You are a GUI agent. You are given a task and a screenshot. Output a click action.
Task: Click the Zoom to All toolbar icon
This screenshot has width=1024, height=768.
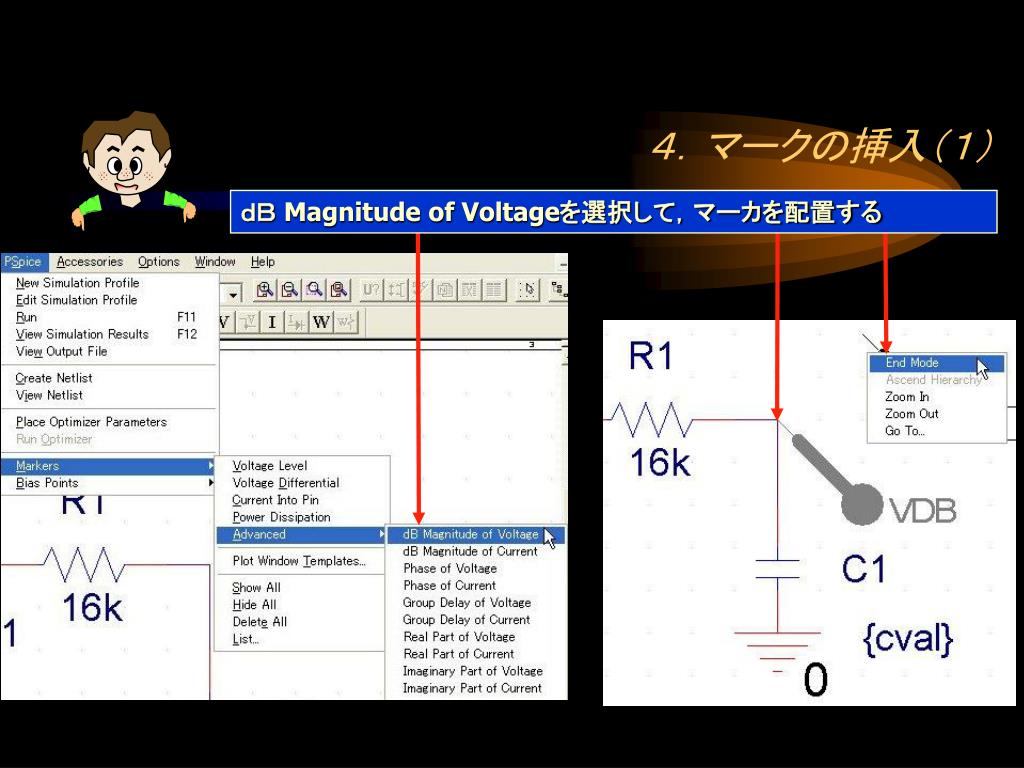click(x=338, y=289)
